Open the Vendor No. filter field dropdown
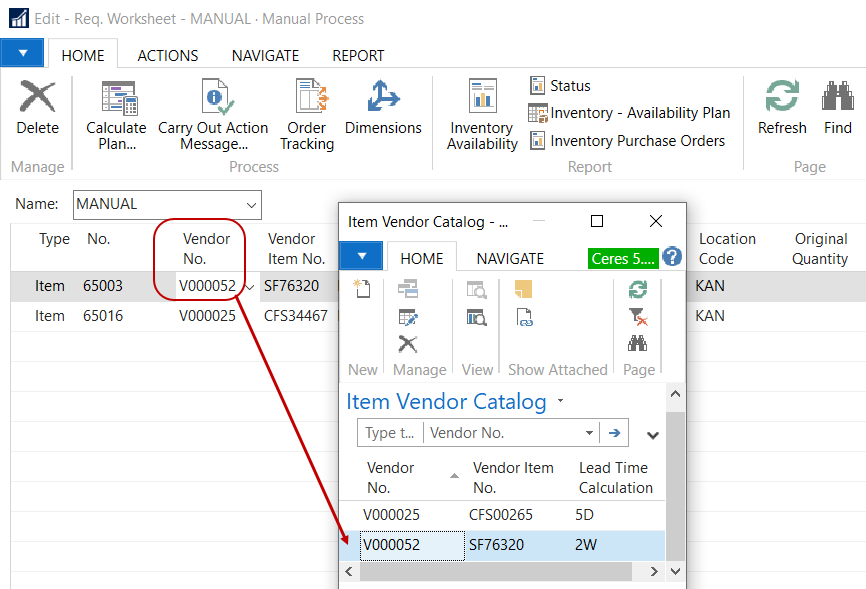 pos(589,433)
